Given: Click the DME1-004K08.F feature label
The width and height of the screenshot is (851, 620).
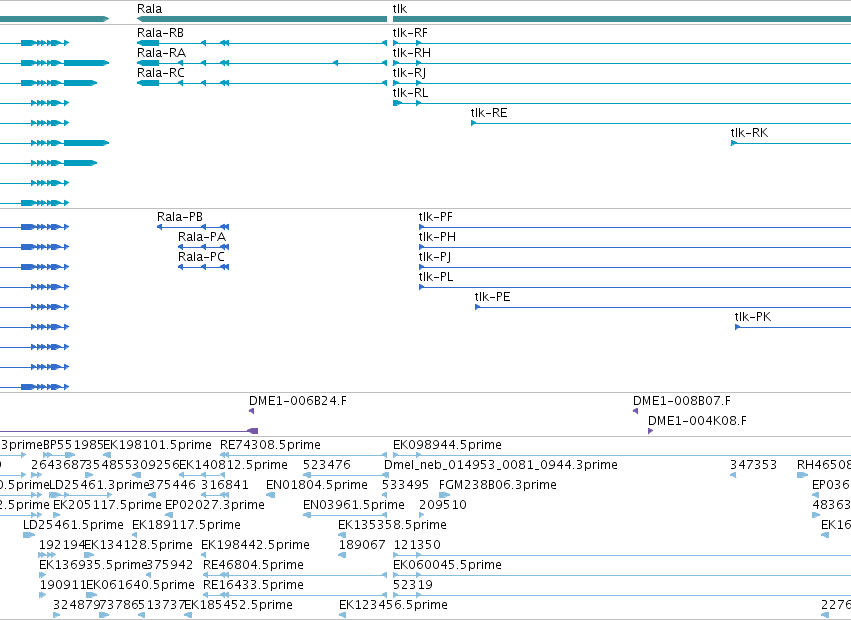Looking at the screenshot, I should point(697,421).
